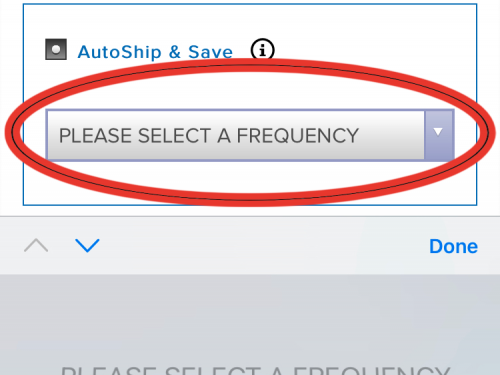Tap Done in the keyboard toolbar
Viewport: 500px width, 375px height.
(453, 246)
